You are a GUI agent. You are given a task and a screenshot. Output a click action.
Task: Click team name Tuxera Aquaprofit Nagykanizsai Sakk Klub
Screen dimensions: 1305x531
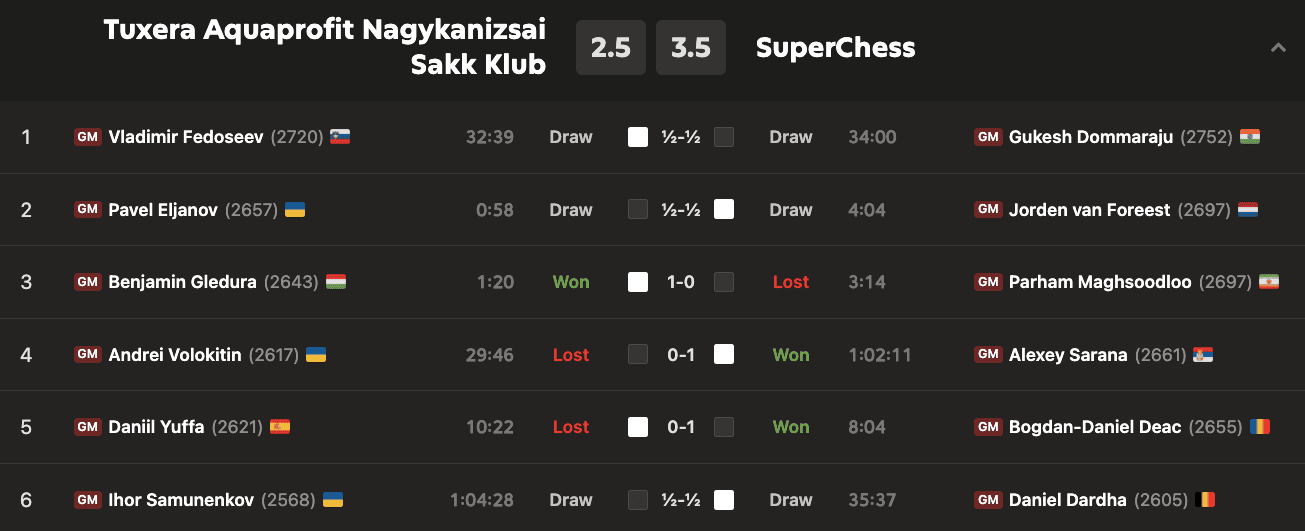(x=326, y=47)
